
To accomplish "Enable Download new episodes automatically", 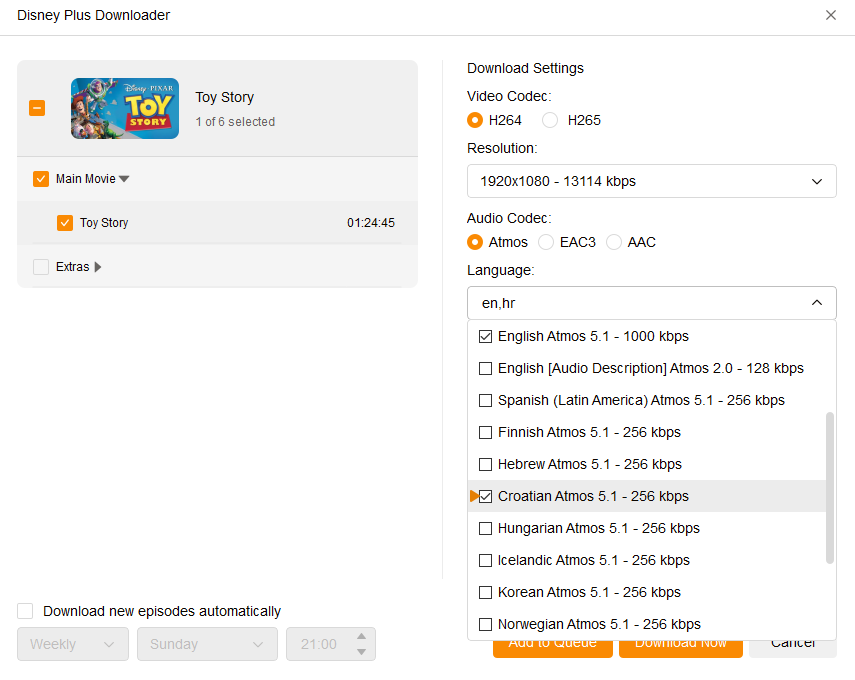I will [x=26, y=611].
